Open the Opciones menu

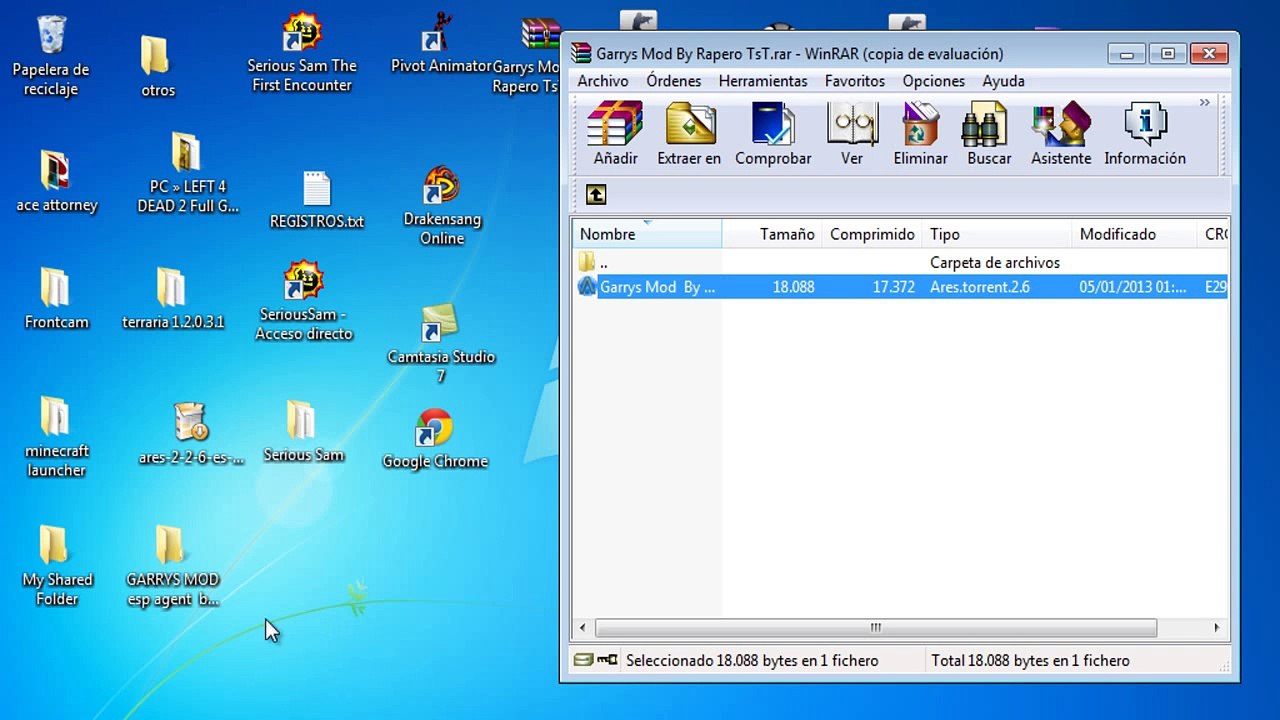934,81
